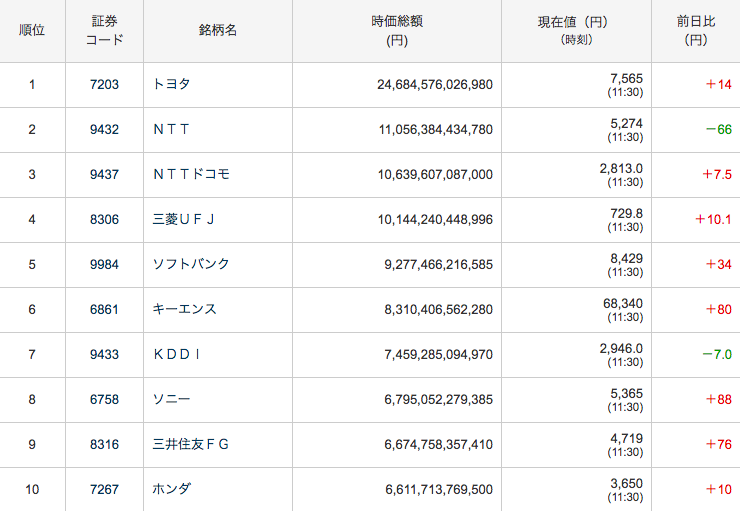
Task: Click current price 5,365
Action: [626, 394]
